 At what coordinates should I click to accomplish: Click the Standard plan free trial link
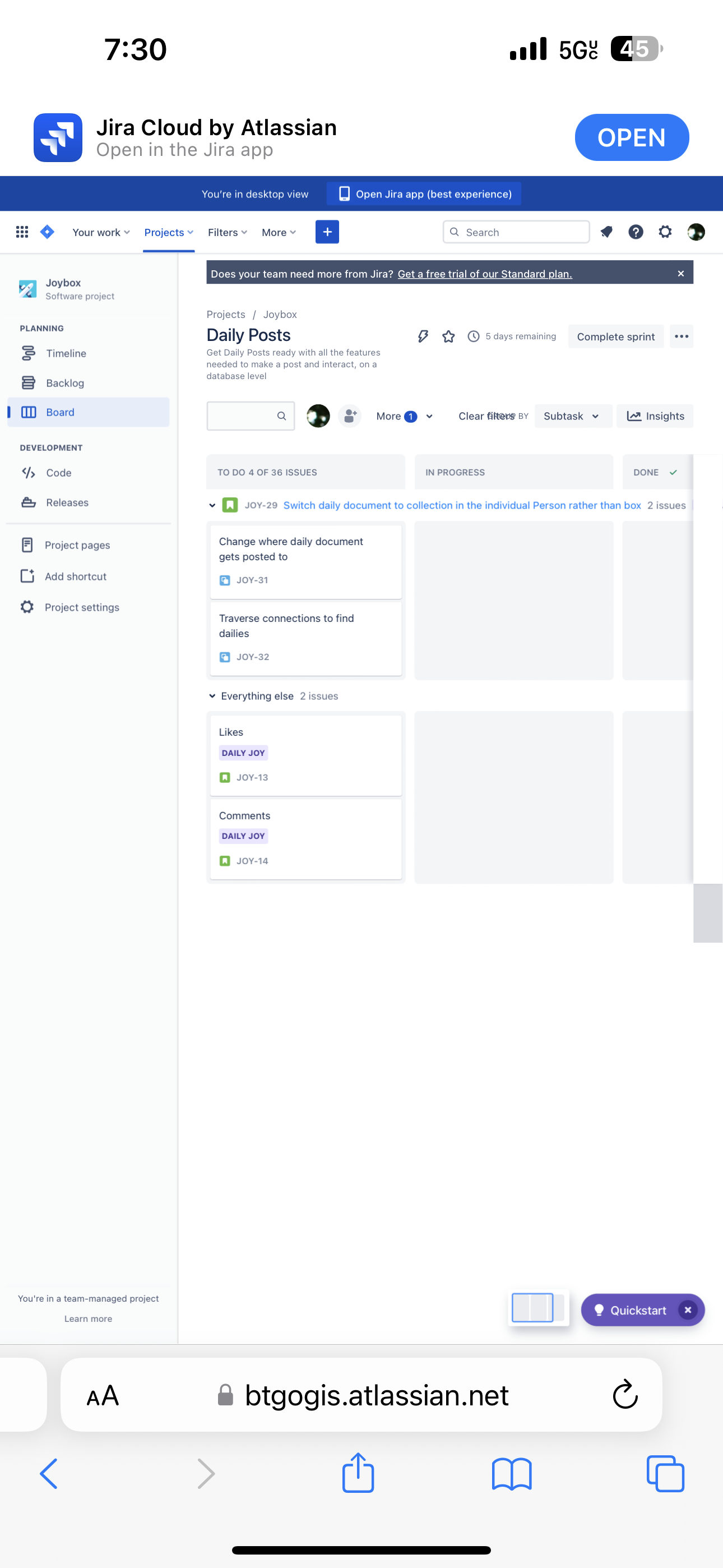[x=484, y=273]
